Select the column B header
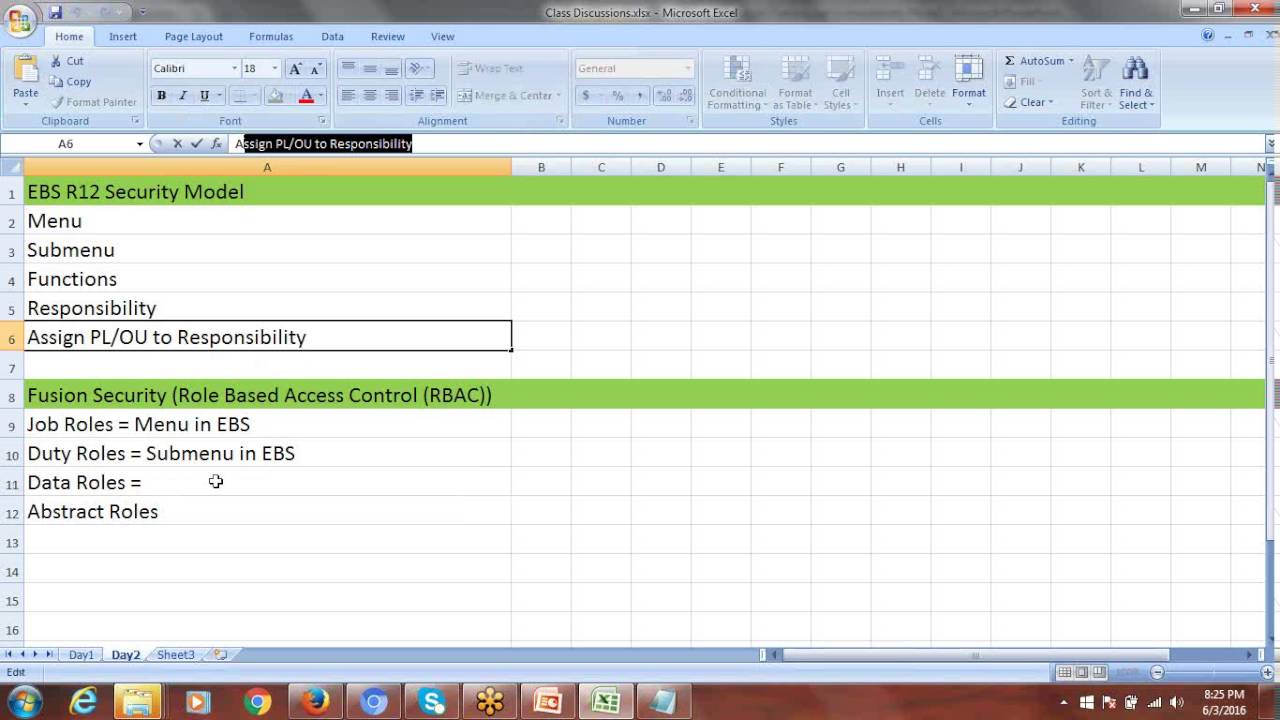The height and width of the screenshot is (720, 1280). (541, 167)
